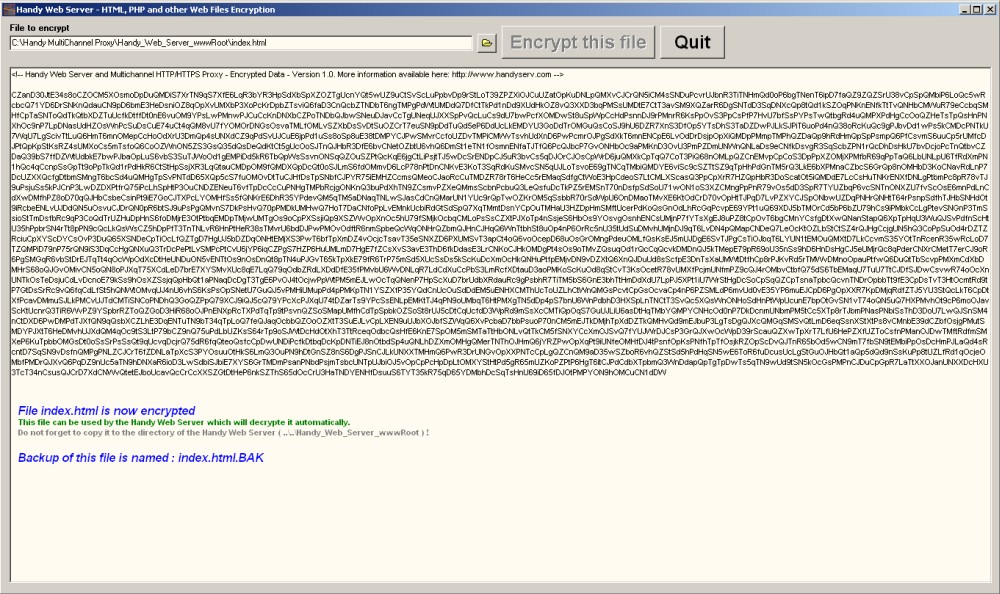Click the gray 'Do not forget to copy' reminder
This screenshot has height=594, width=1000.
(x=223, y=433)
